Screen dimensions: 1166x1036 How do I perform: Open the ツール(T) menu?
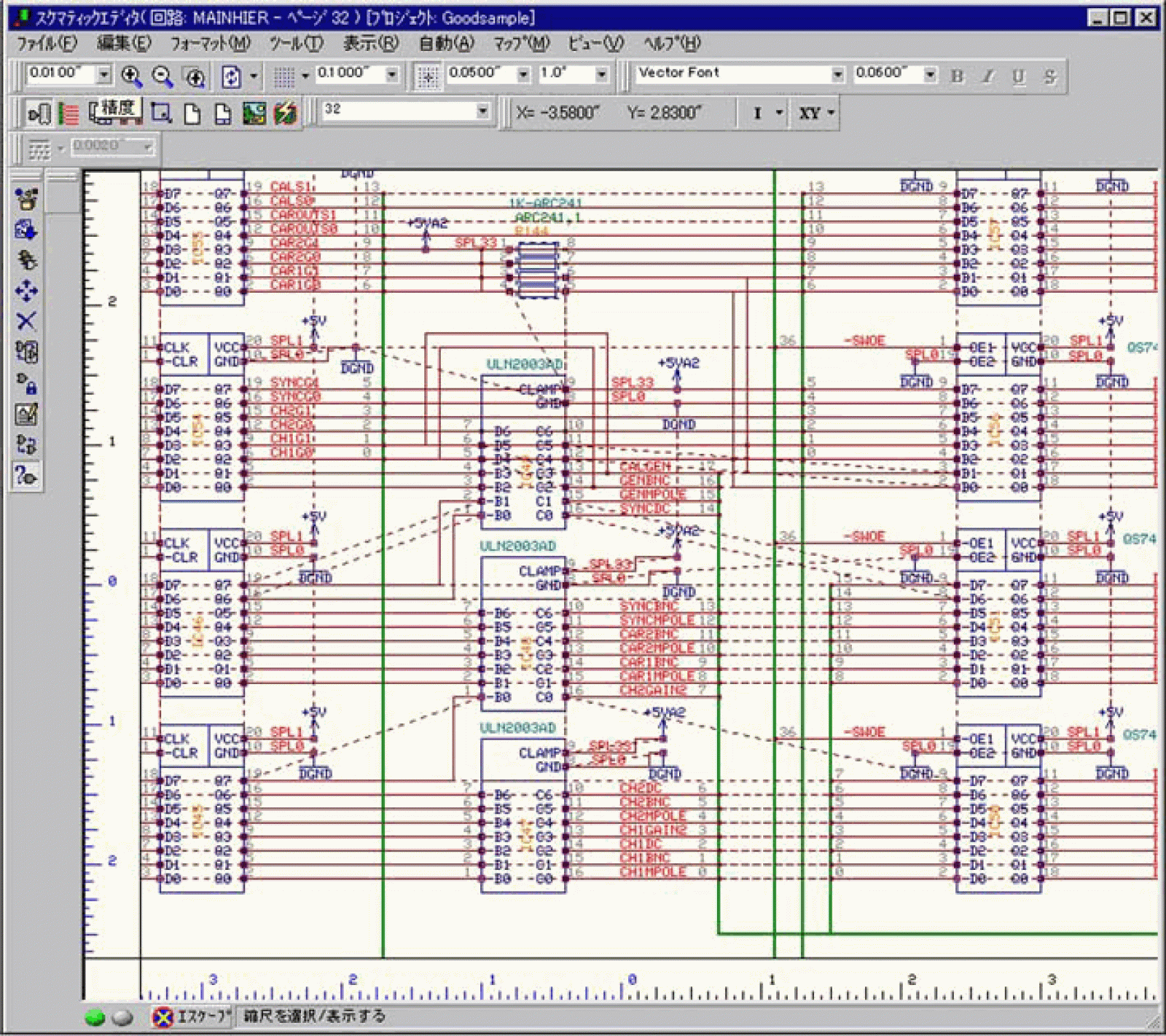tap(297, 44)
